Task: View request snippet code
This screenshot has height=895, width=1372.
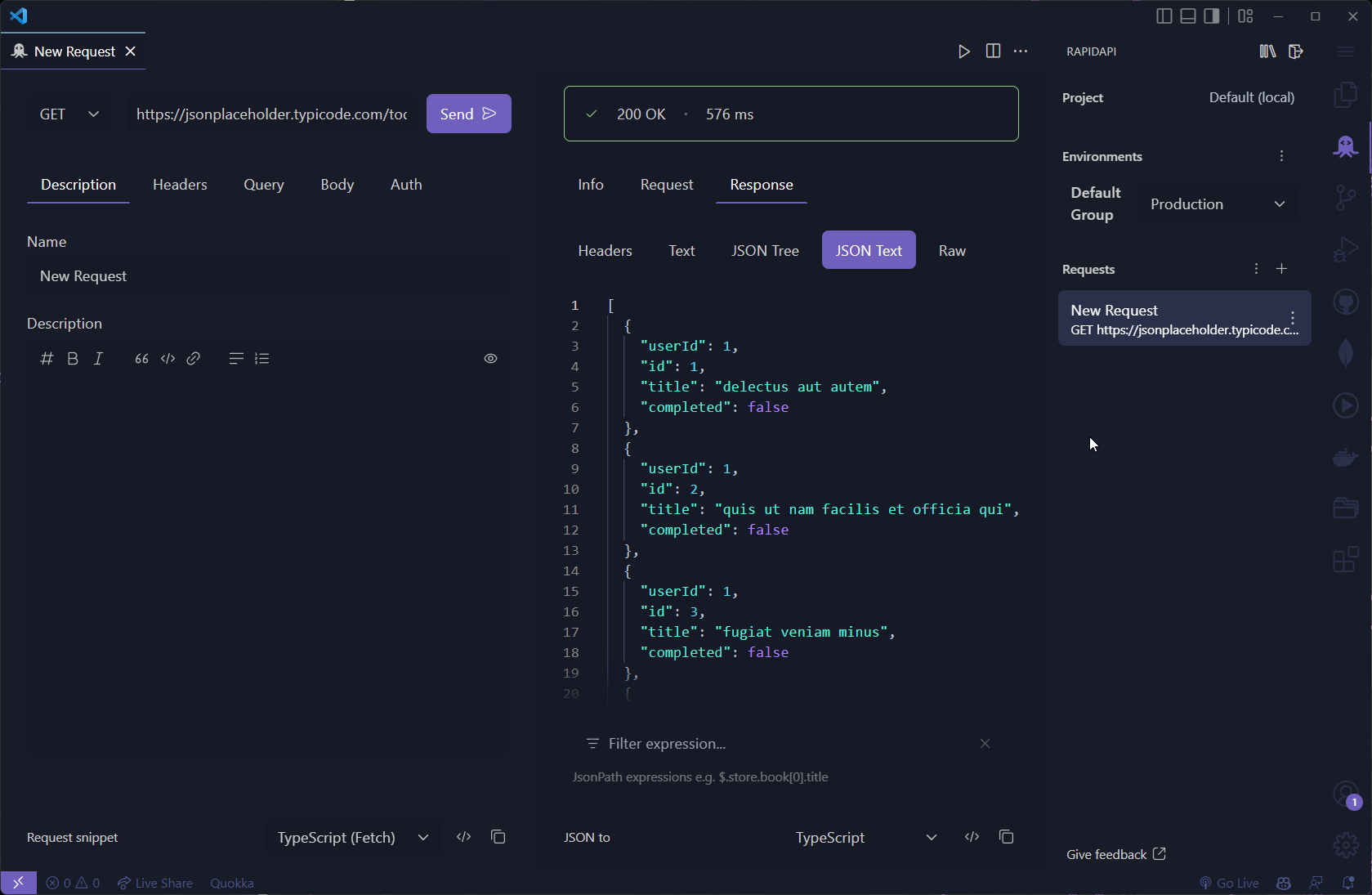Action: 464,837
